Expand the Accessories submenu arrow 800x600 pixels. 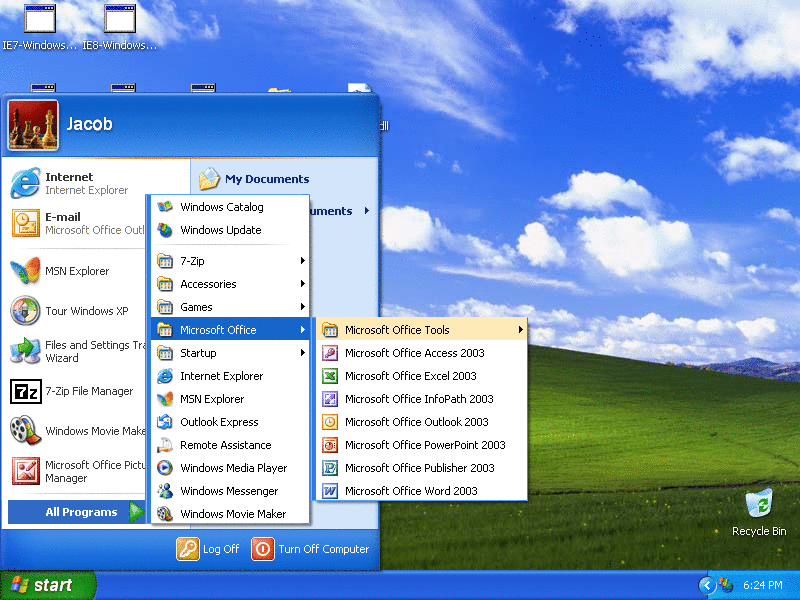click(x=303, y=284)
